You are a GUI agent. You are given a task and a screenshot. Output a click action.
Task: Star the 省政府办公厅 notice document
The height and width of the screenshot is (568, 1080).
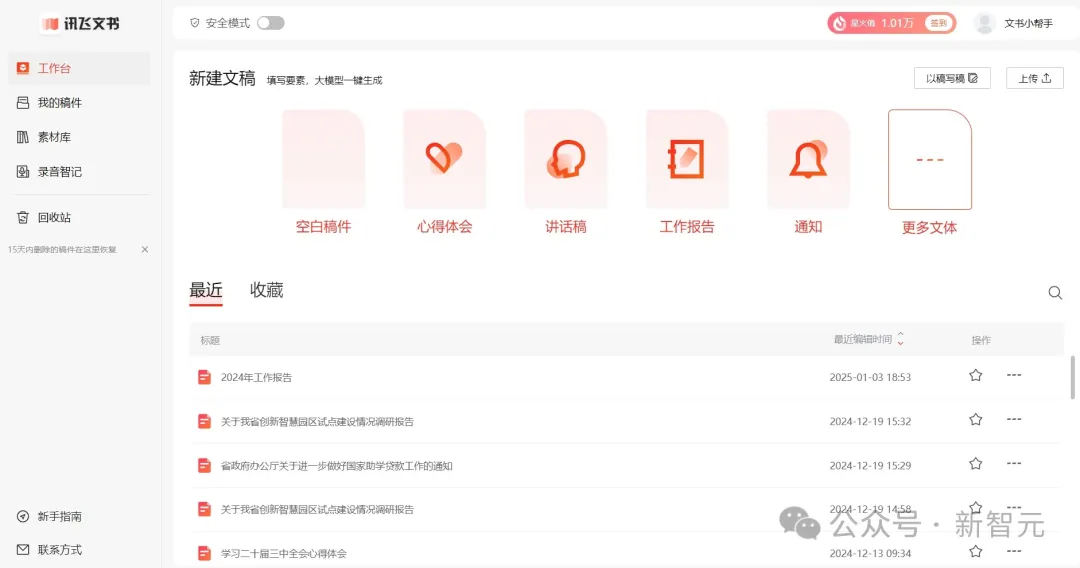975,463
